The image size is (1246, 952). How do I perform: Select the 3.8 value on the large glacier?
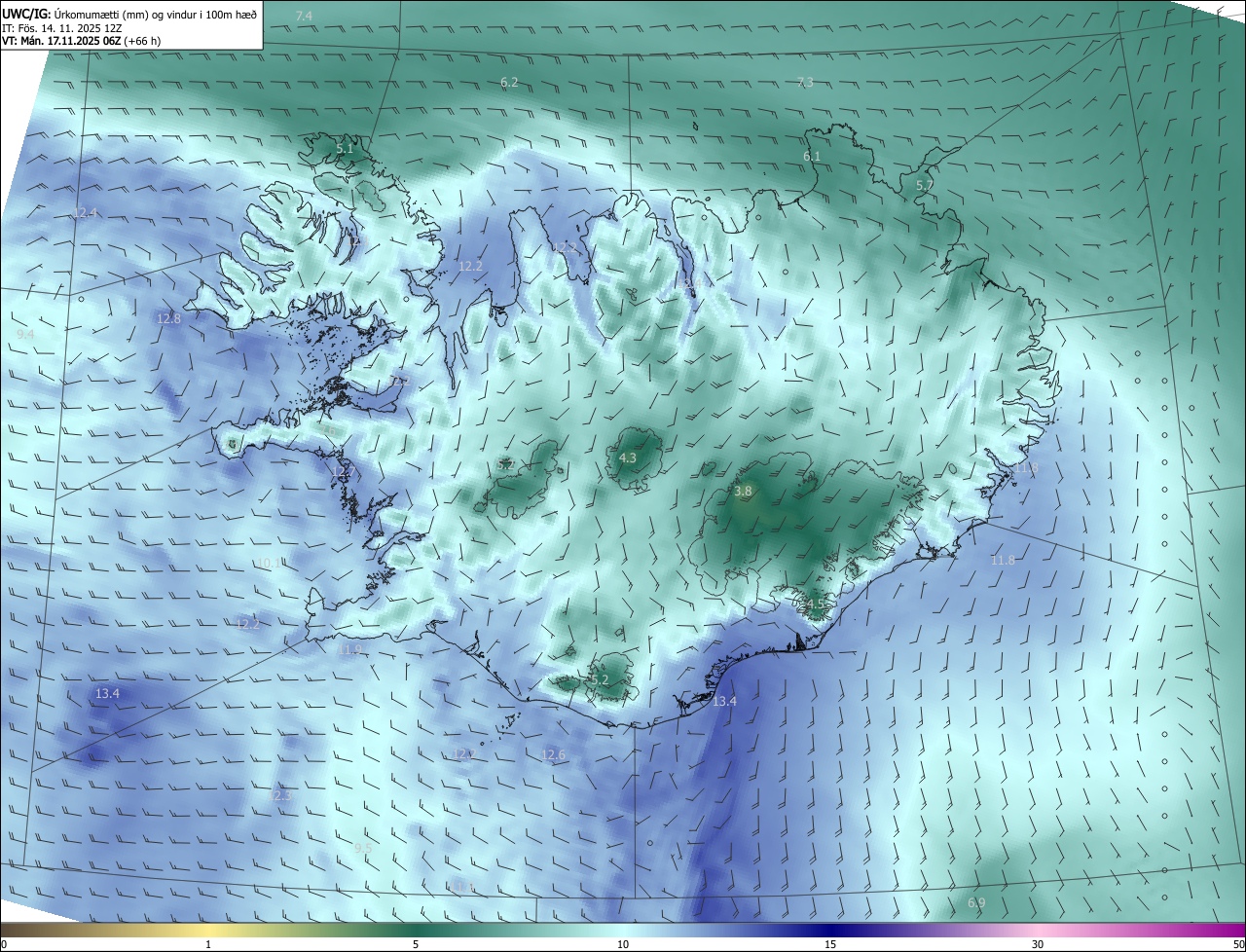[x=744, y=492]
